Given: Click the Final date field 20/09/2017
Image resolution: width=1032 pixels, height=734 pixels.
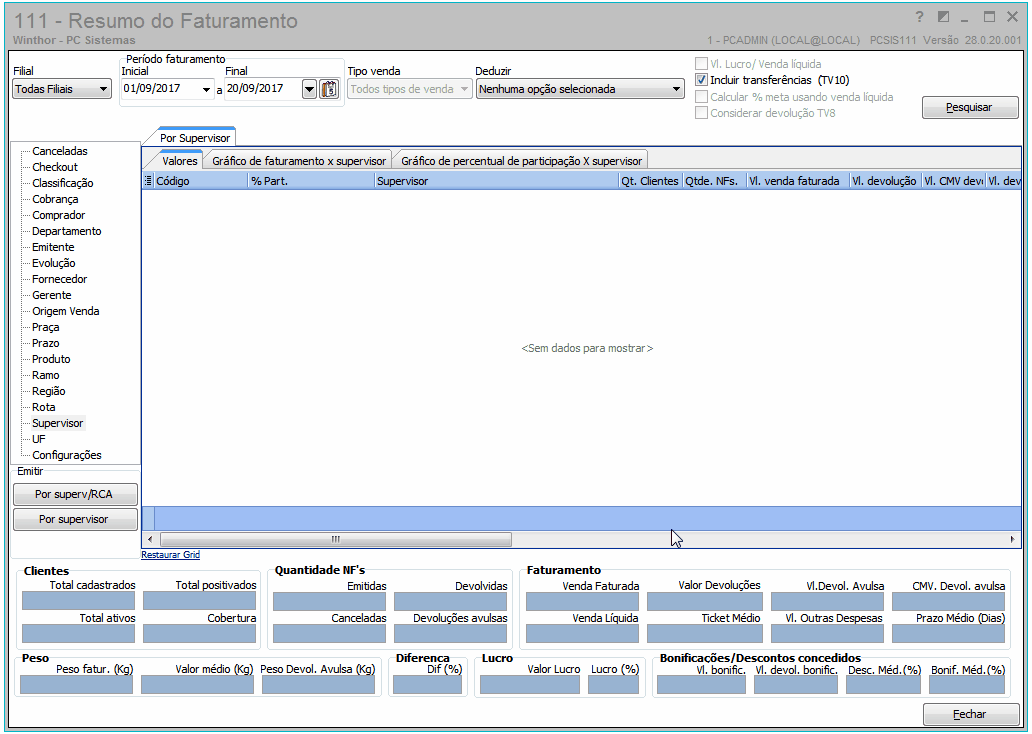Looking at the screenshot, I should click(x=263, y=88).
